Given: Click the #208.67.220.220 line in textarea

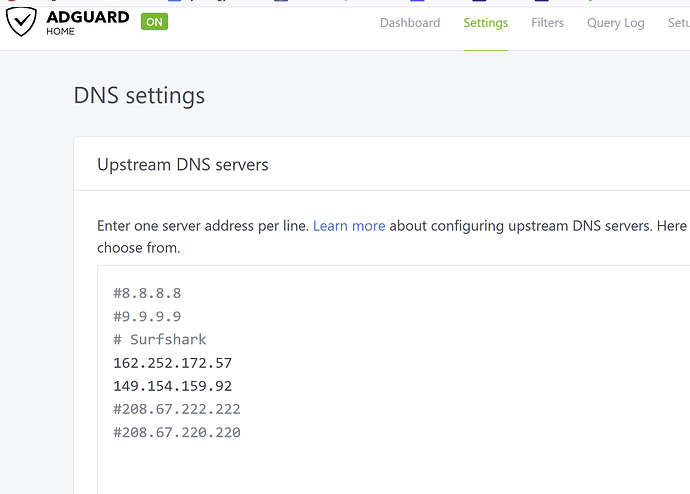Looking at the screenshot, I should coord(176,432).
